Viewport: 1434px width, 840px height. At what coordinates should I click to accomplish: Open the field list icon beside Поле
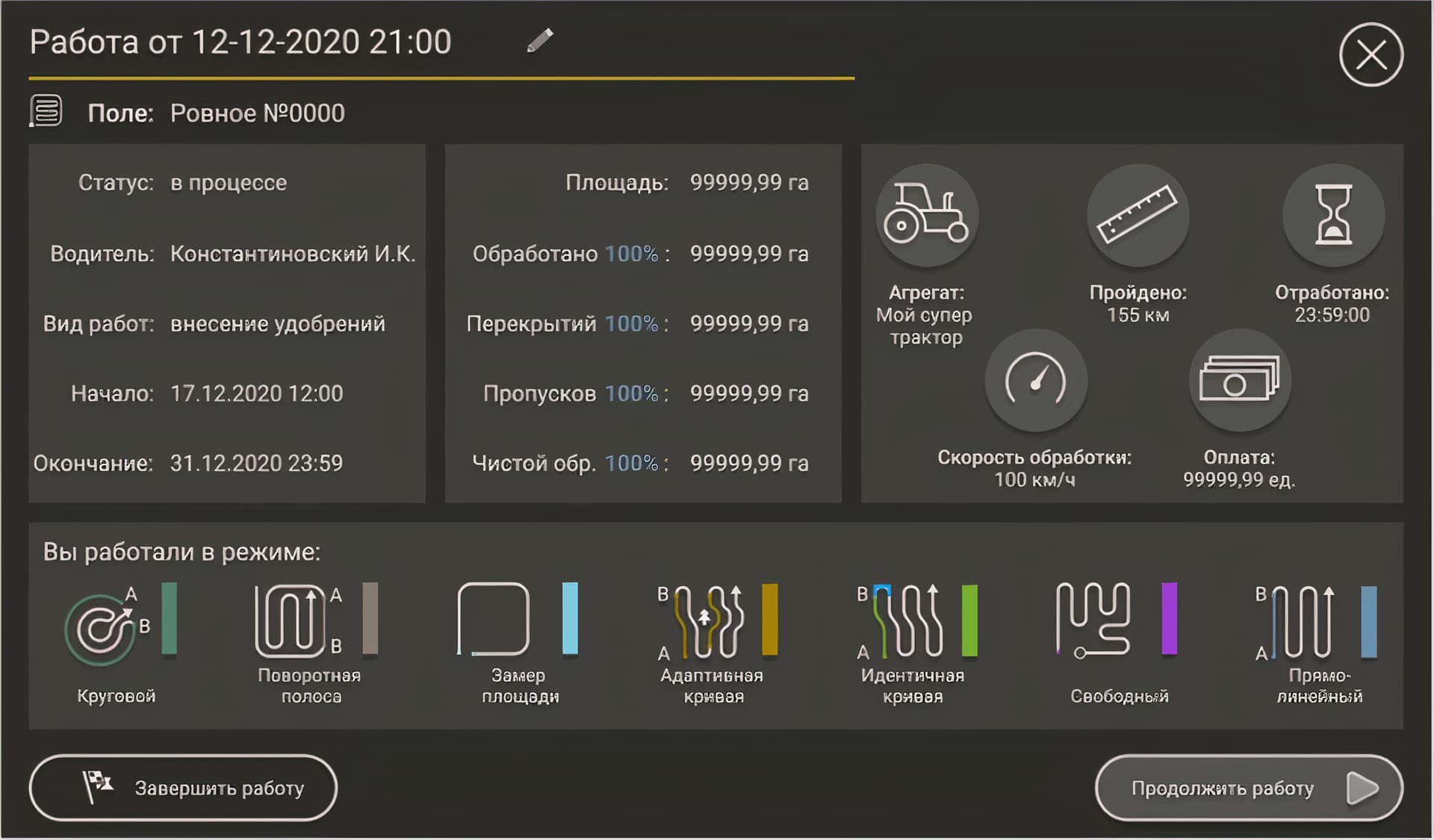pos(46,112)
